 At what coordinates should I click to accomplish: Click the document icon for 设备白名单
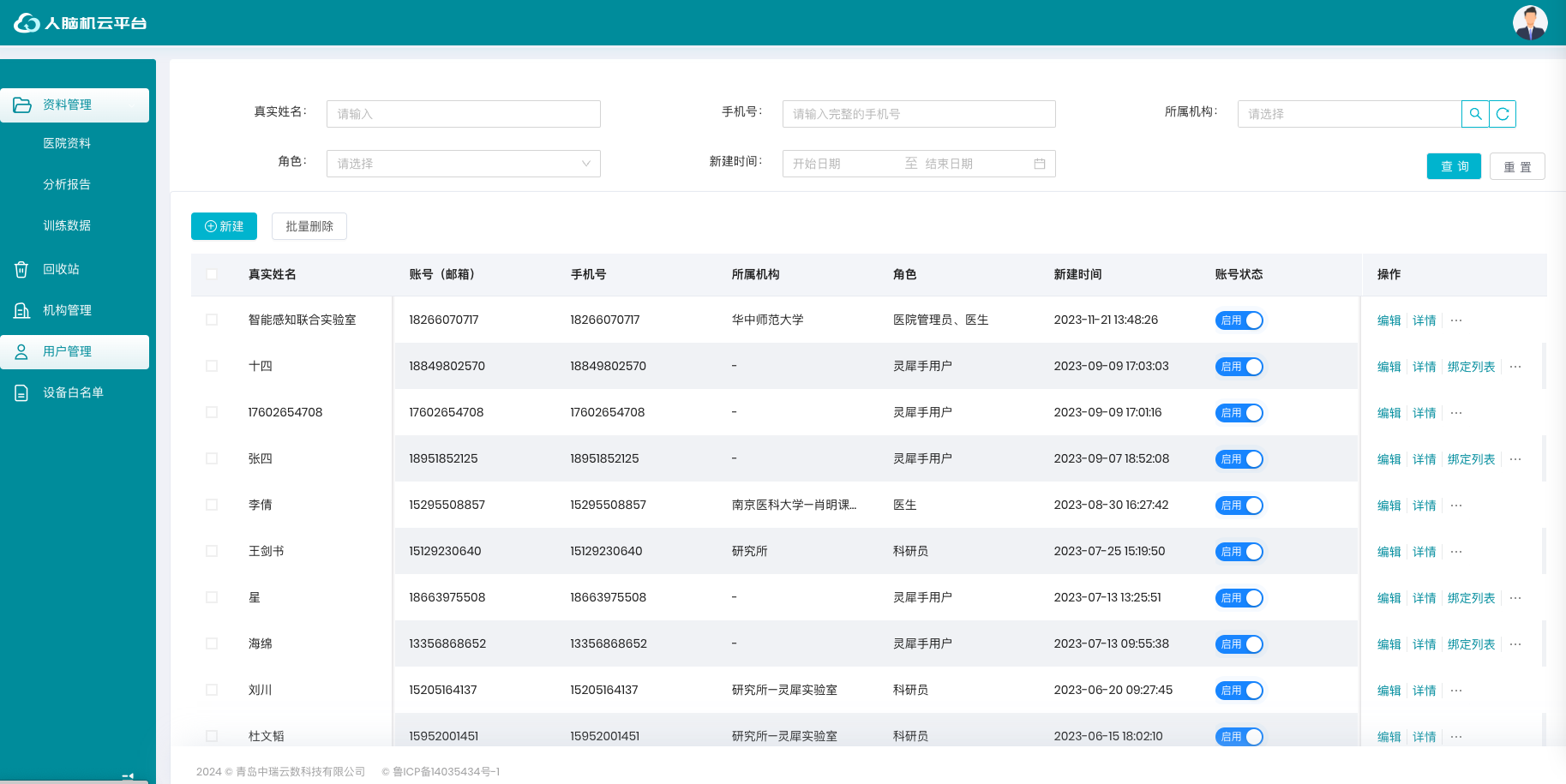click(21, 392)
